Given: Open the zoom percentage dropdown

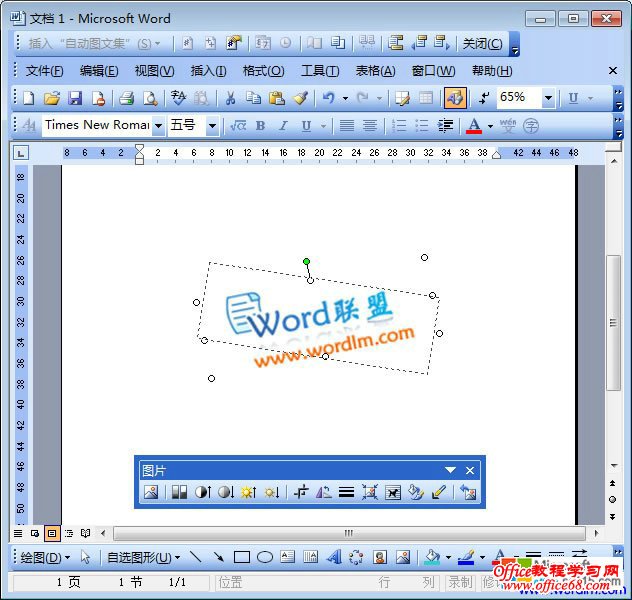Looking at the screenshot, I should 548,98.
